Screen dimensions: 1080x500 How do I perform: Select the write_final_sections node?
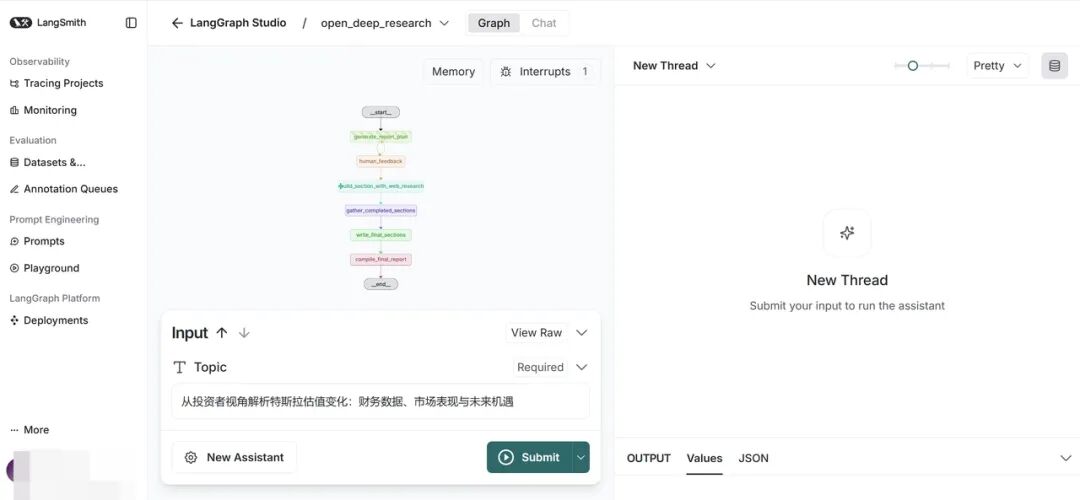tap(381, 235)
